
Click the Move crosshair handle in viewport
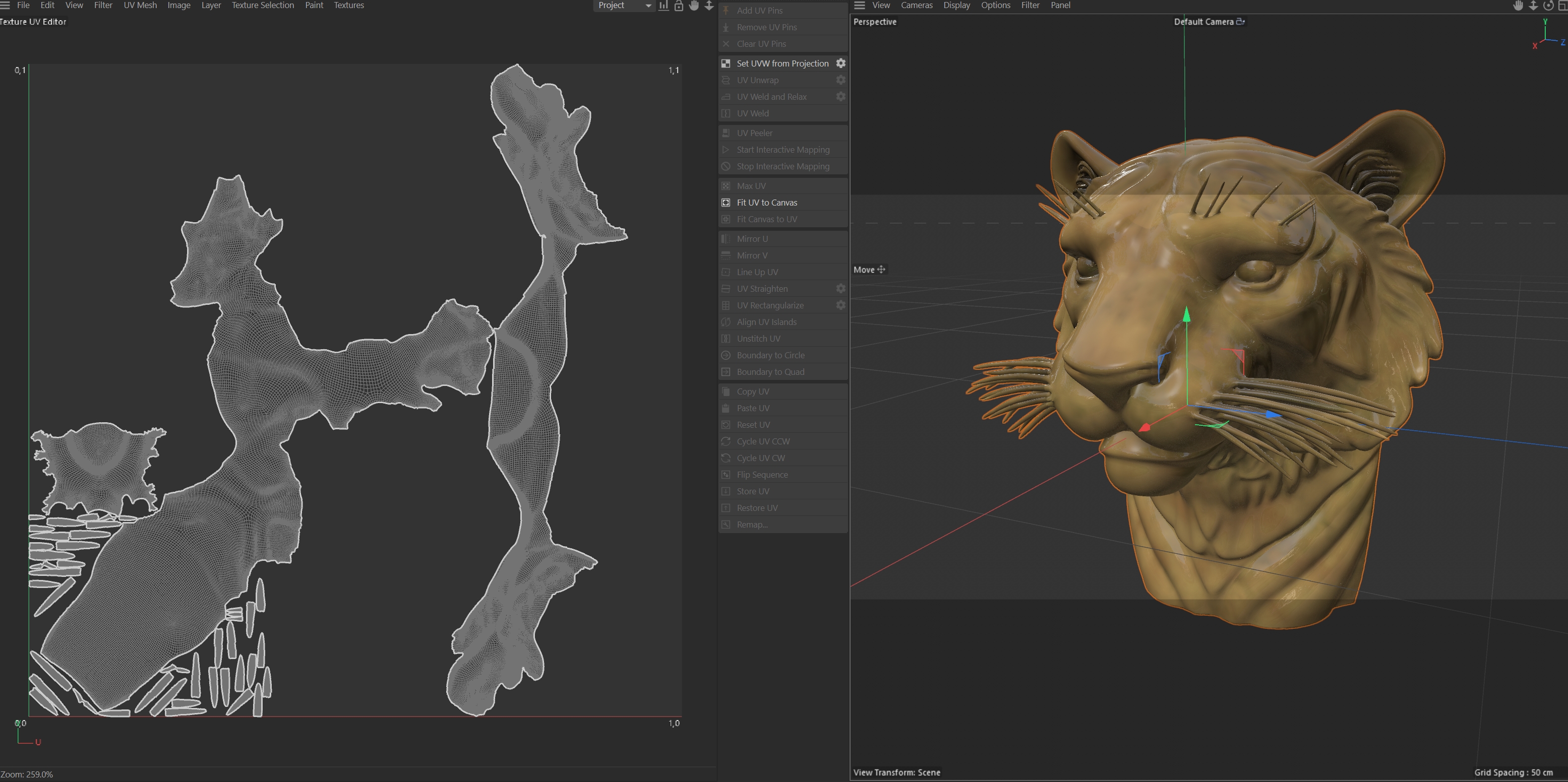pyautogui.click(x=881, y=270)
